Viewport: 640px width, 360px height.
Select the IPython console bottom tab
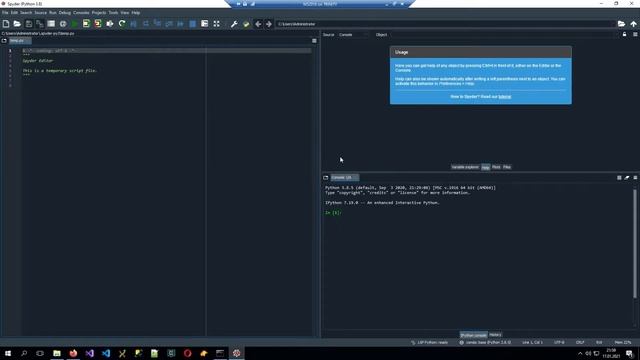pos(473,335)
